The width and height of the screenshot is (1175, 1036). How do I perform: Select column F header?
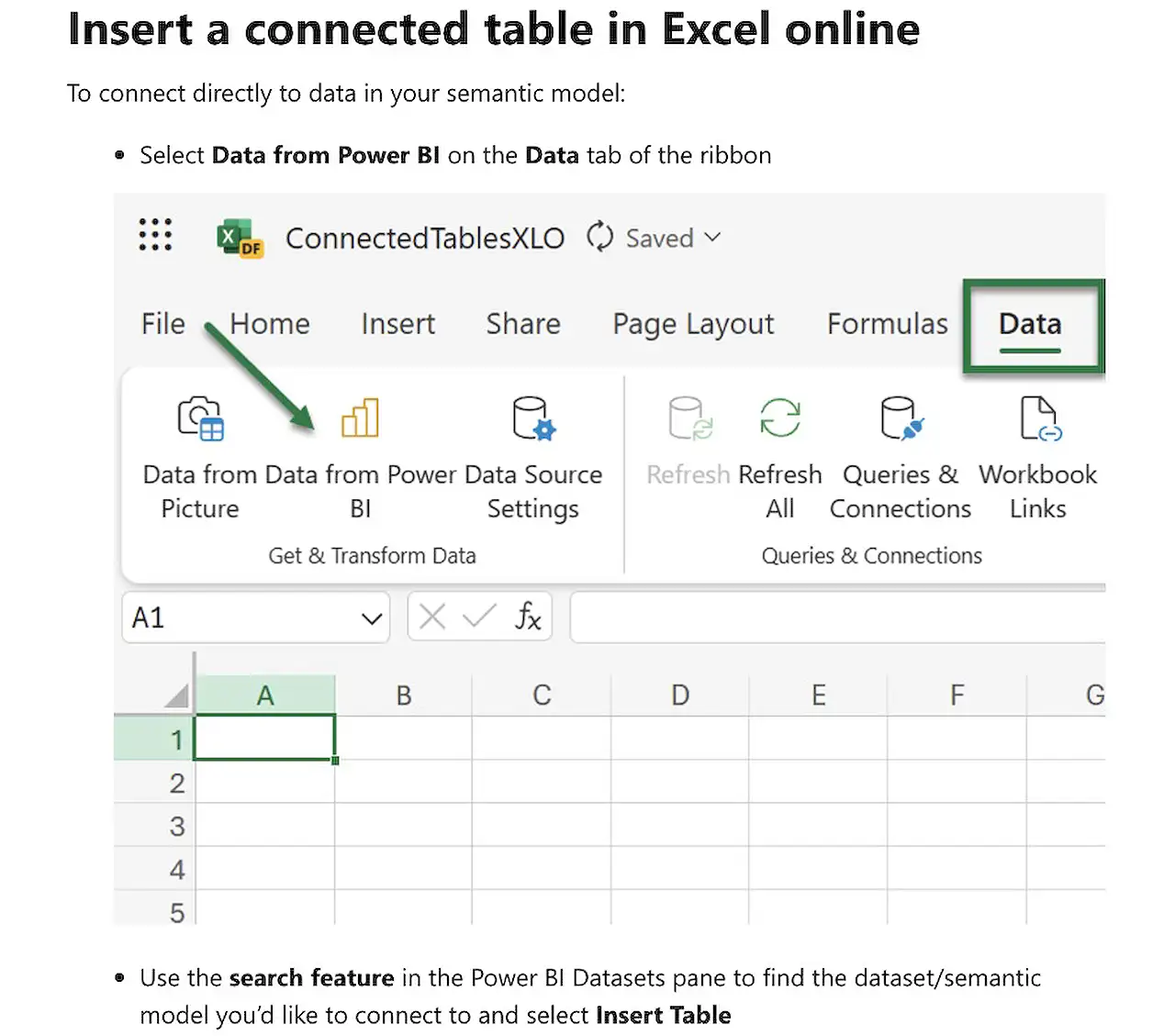[x=957, y=696]
